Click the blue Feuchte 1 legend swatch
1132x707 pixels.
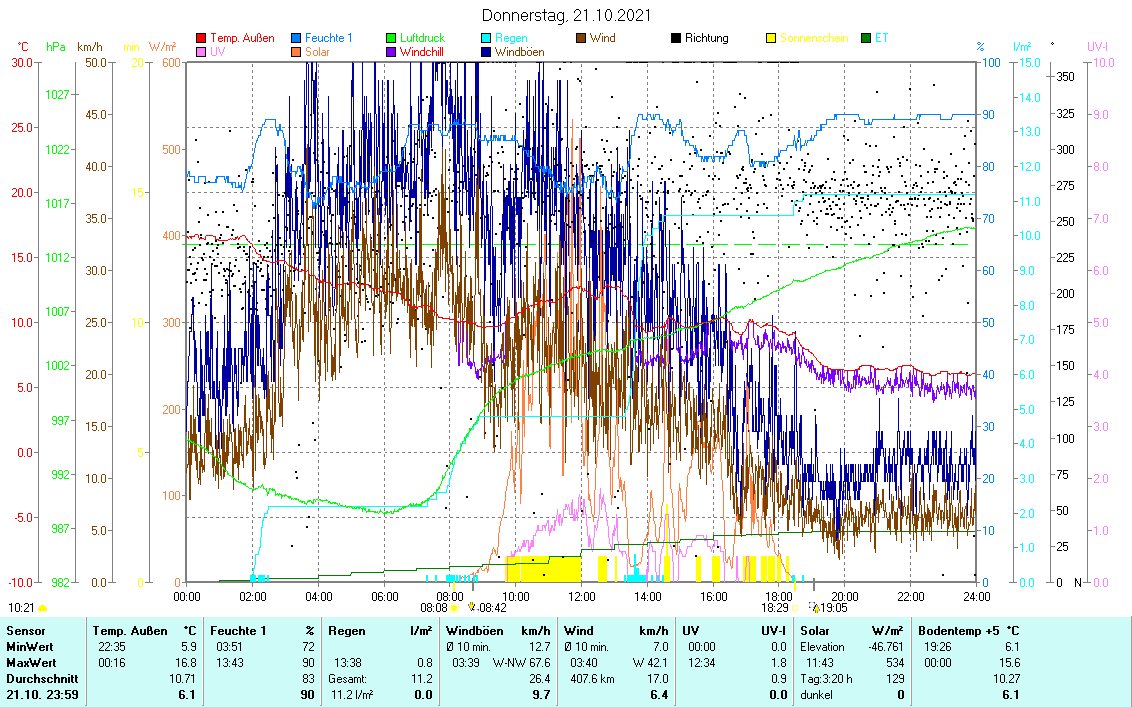(x=296, y=38)
